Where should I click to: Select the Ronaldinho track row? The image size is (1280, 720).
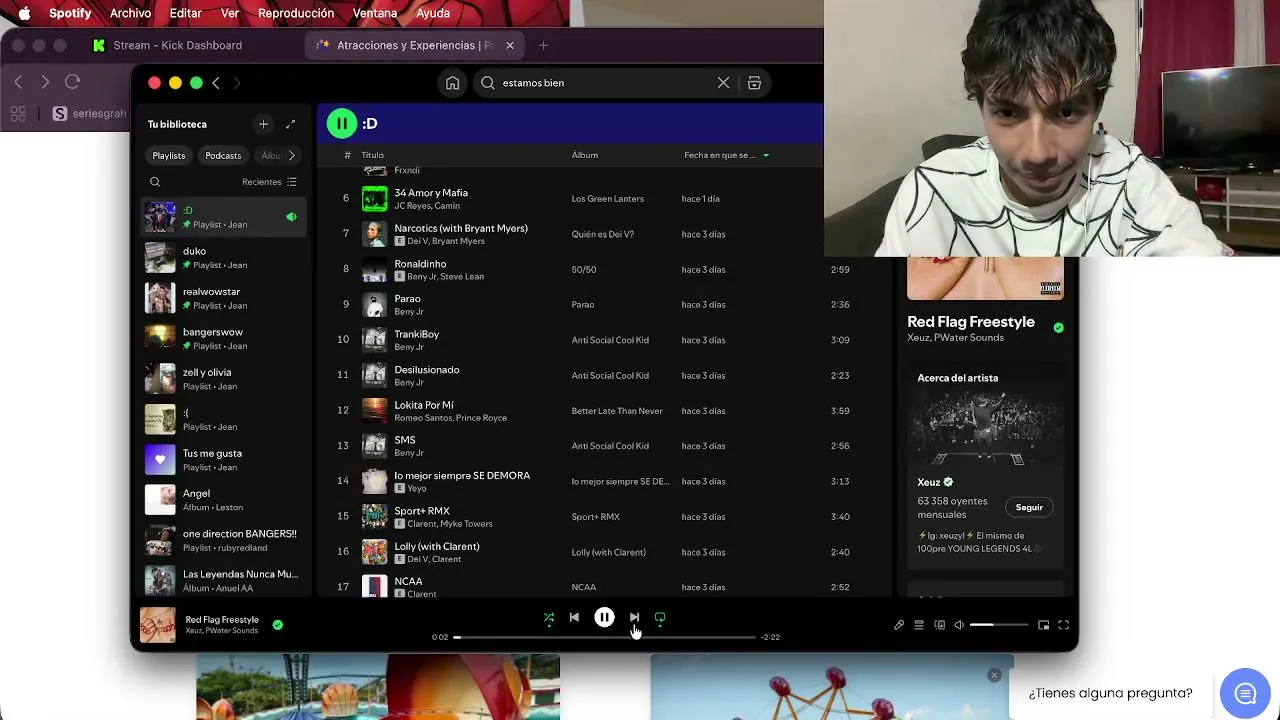603,269
